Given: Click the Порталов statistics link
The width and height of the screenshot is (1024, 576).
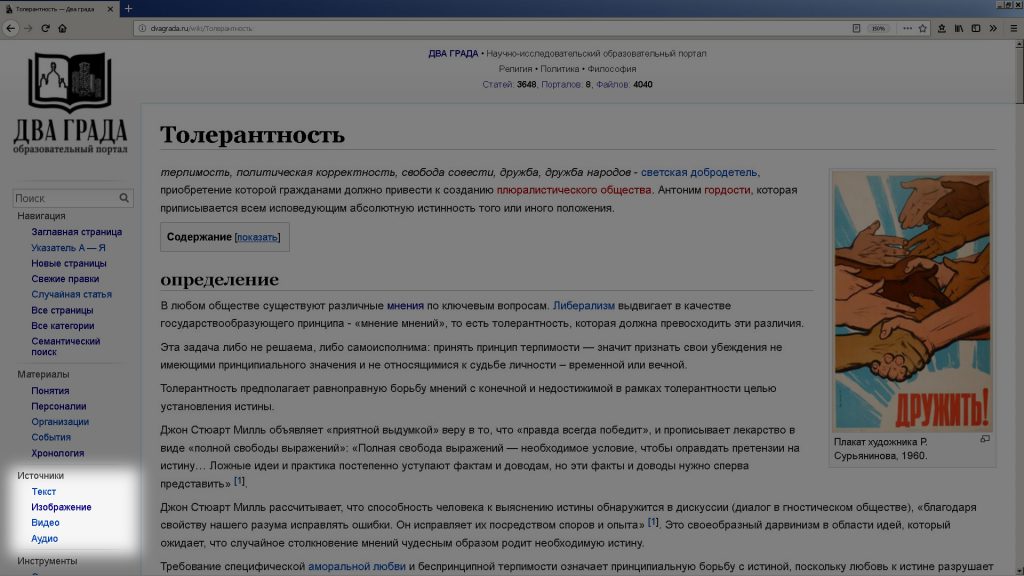Looking at the screenshot, I should coord(562,84).
